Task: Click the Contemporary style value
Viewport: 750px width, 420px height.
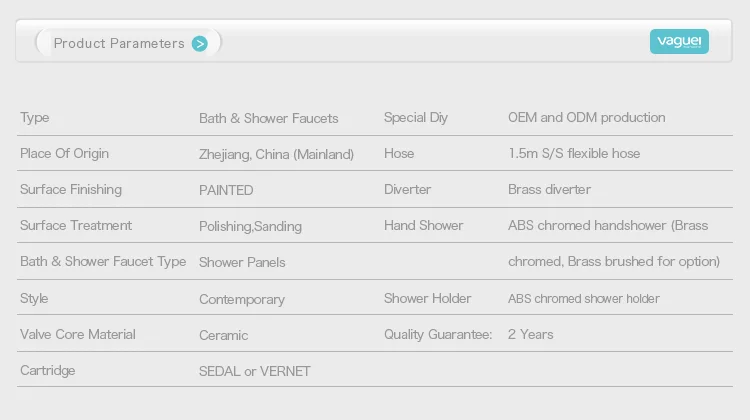Action: [242, 299]
